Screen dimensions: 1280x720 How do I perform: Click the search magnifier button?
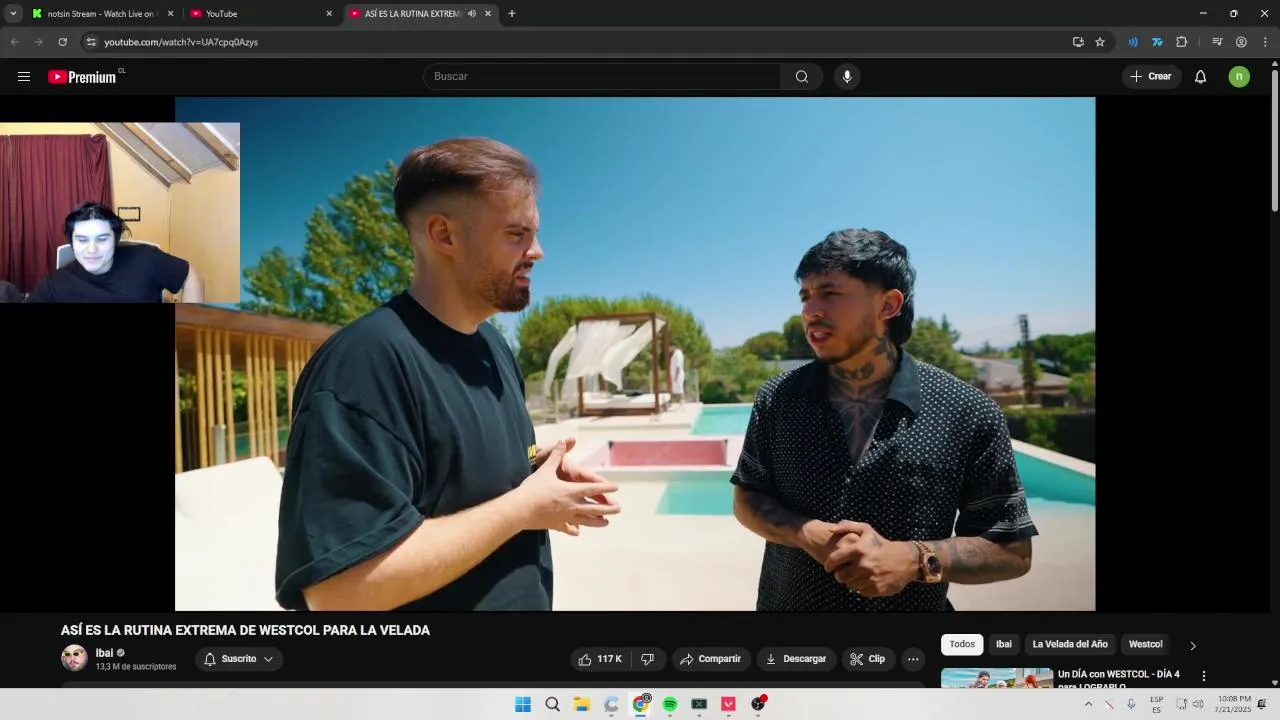[802, 77]
